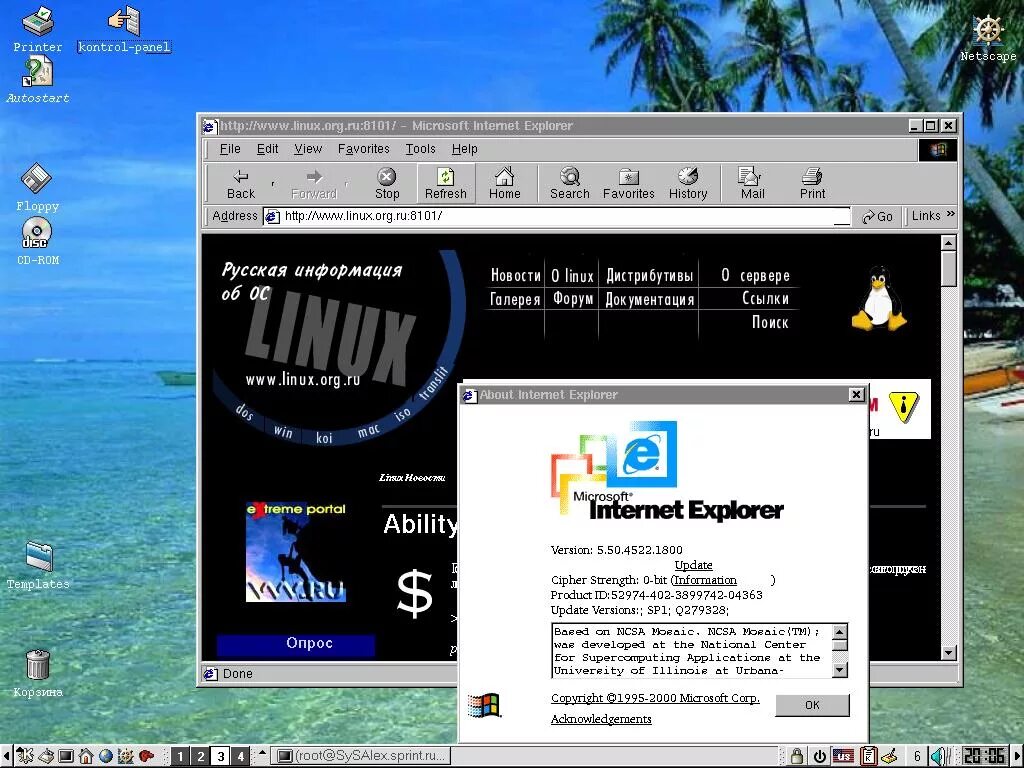
Task: Open the Floppy desktop icon
Action: pos(37,187)
